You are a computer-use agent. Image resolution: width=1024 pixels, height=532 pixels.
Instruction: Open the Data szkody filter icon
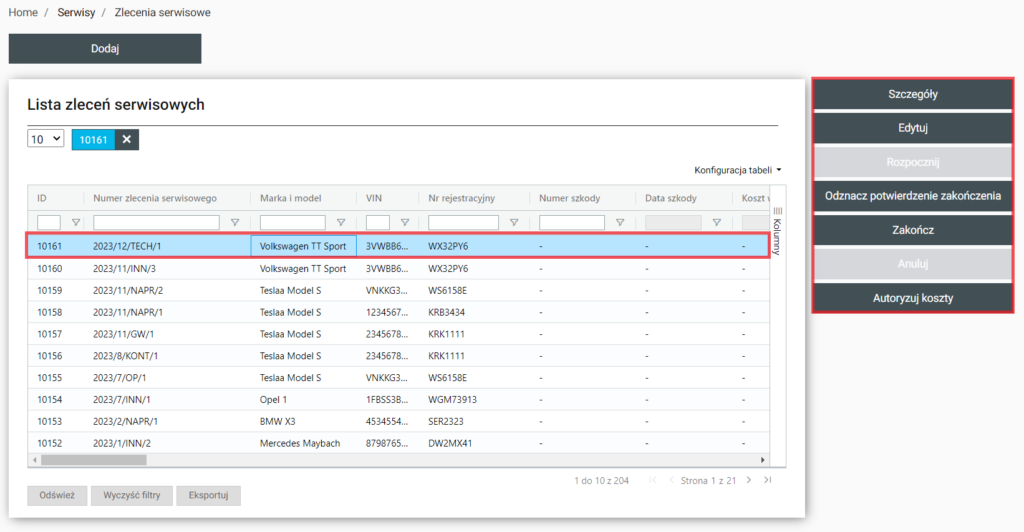(716, 223)
